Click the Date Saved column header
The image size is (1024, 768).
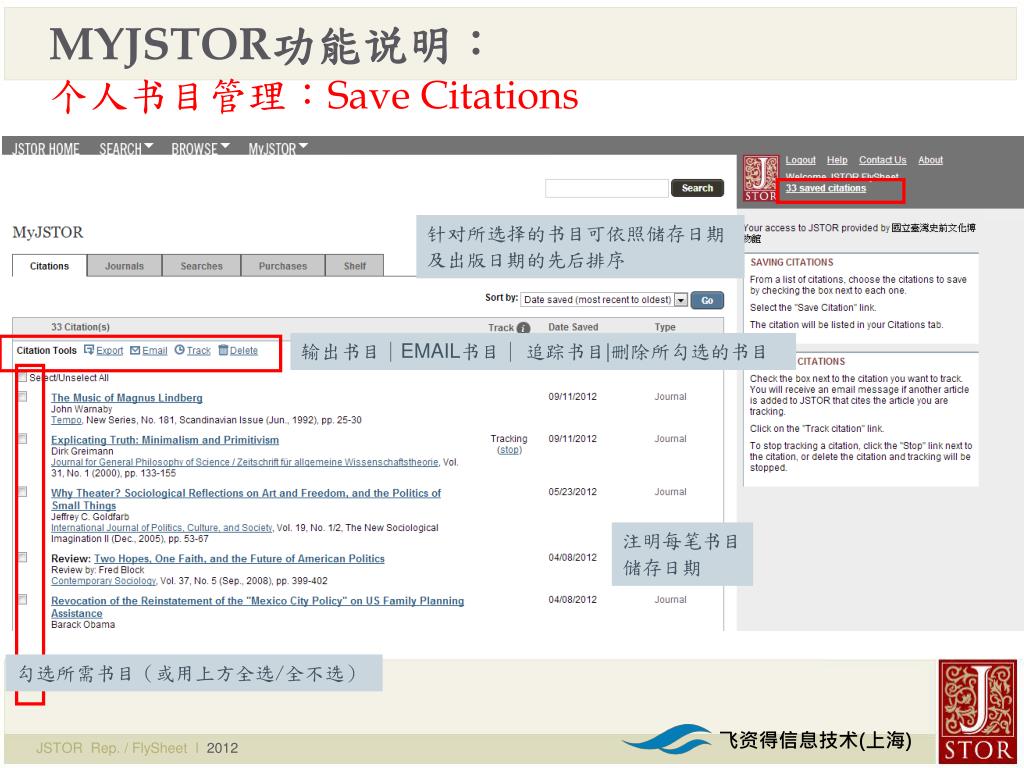pyautogui.click(x=573, y=327)
